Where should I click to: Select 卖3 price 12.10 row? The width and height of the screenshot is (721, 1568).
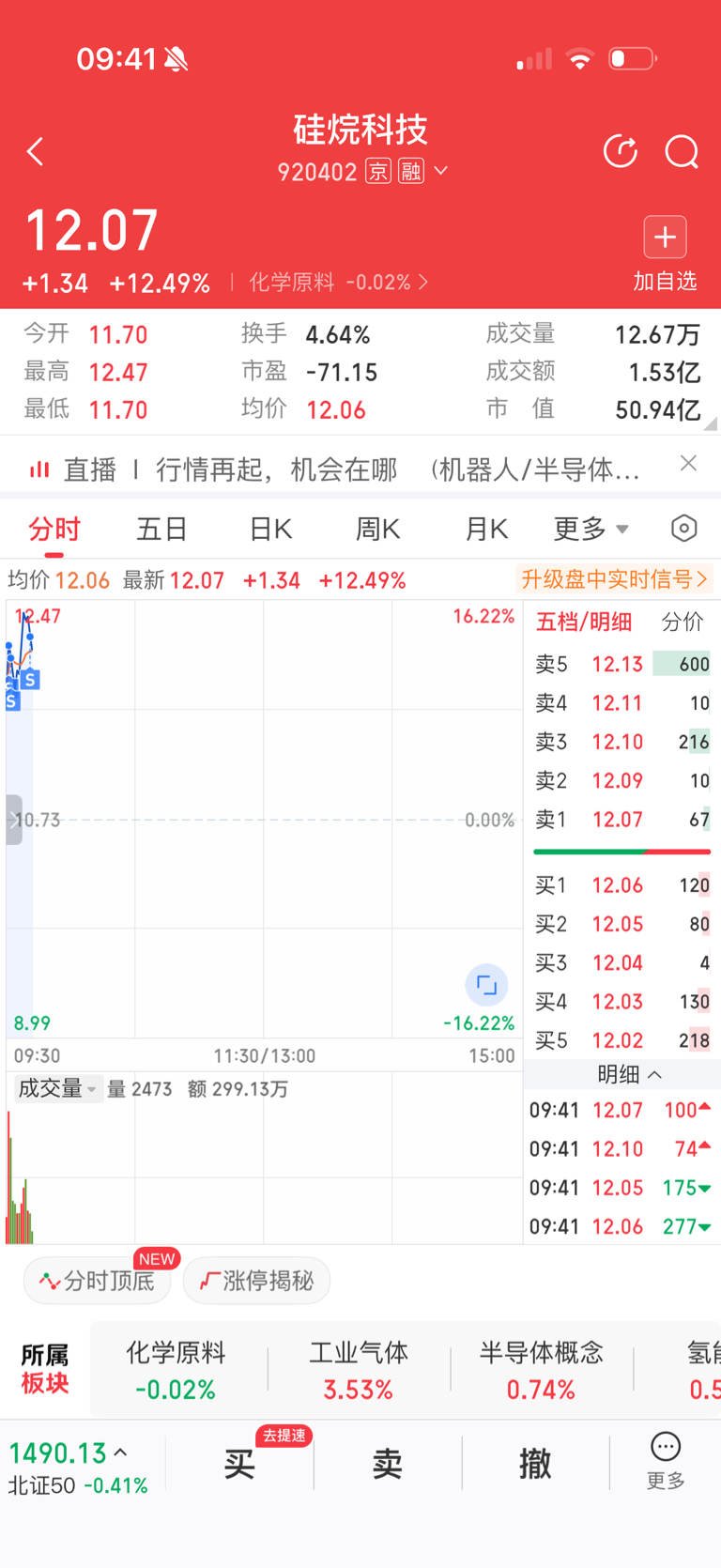621,742
